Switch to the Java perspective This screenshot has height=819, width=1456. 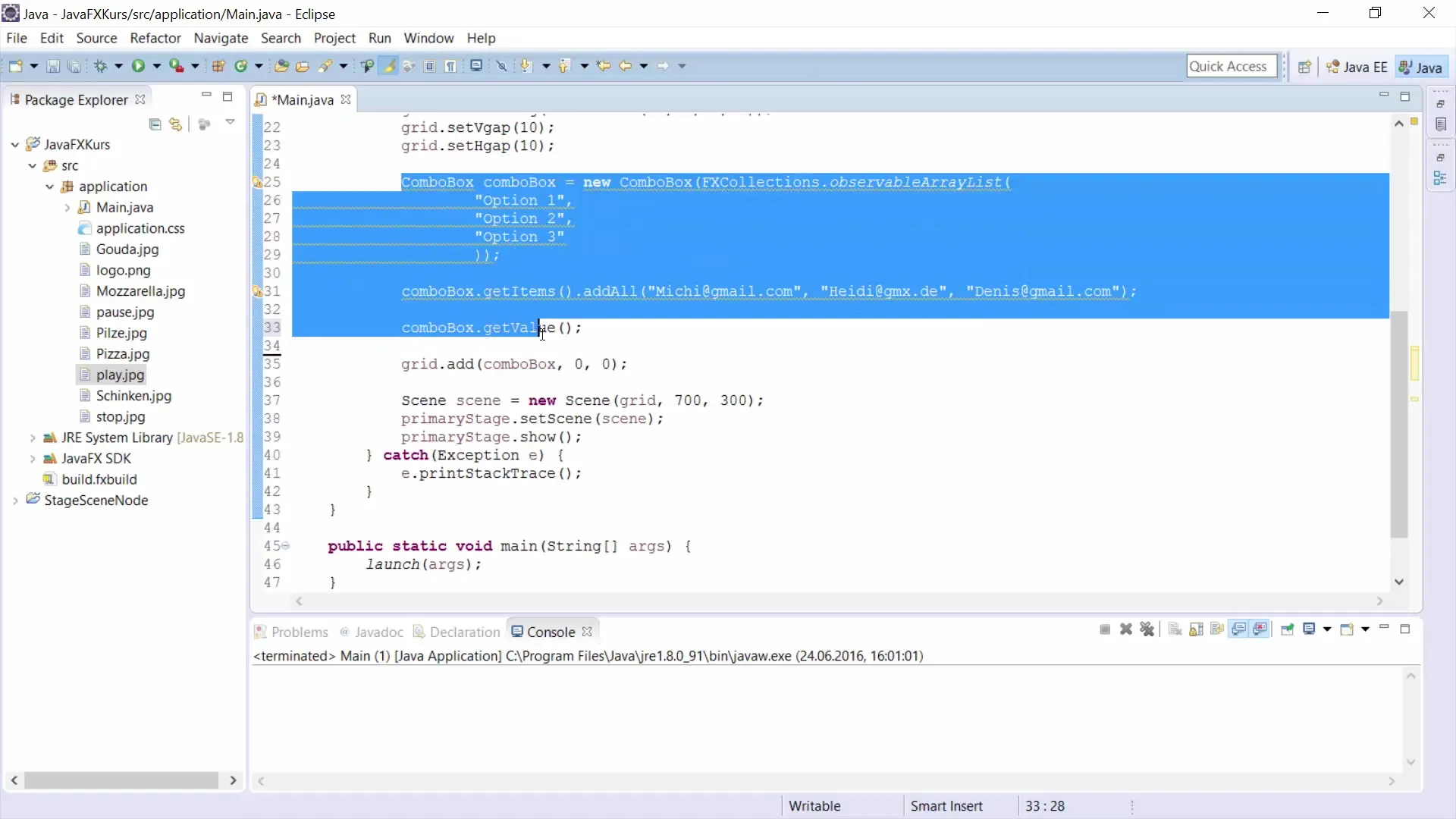pos(1421,67)
